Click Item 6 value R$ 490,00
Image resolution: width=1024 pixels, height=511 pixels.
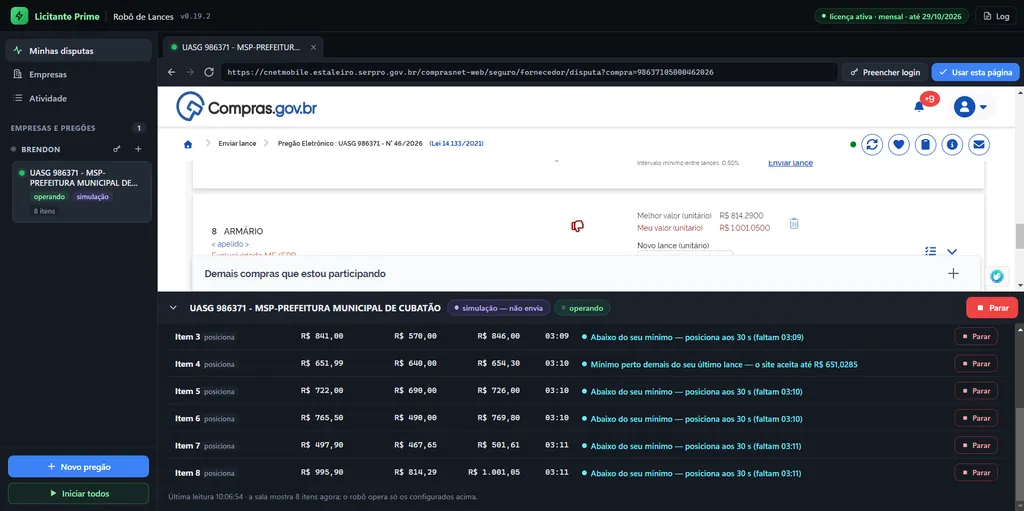pyautogui.click(x=415, y=419)
